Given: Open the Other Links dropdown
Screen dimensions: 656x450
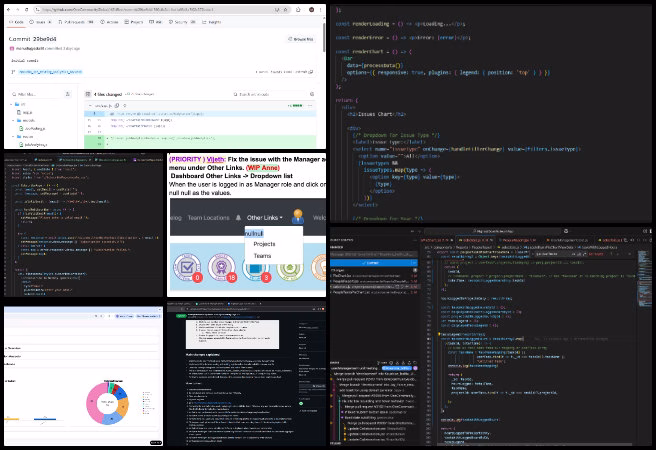Looking at the screenshot, I should (x=264, y=217).
